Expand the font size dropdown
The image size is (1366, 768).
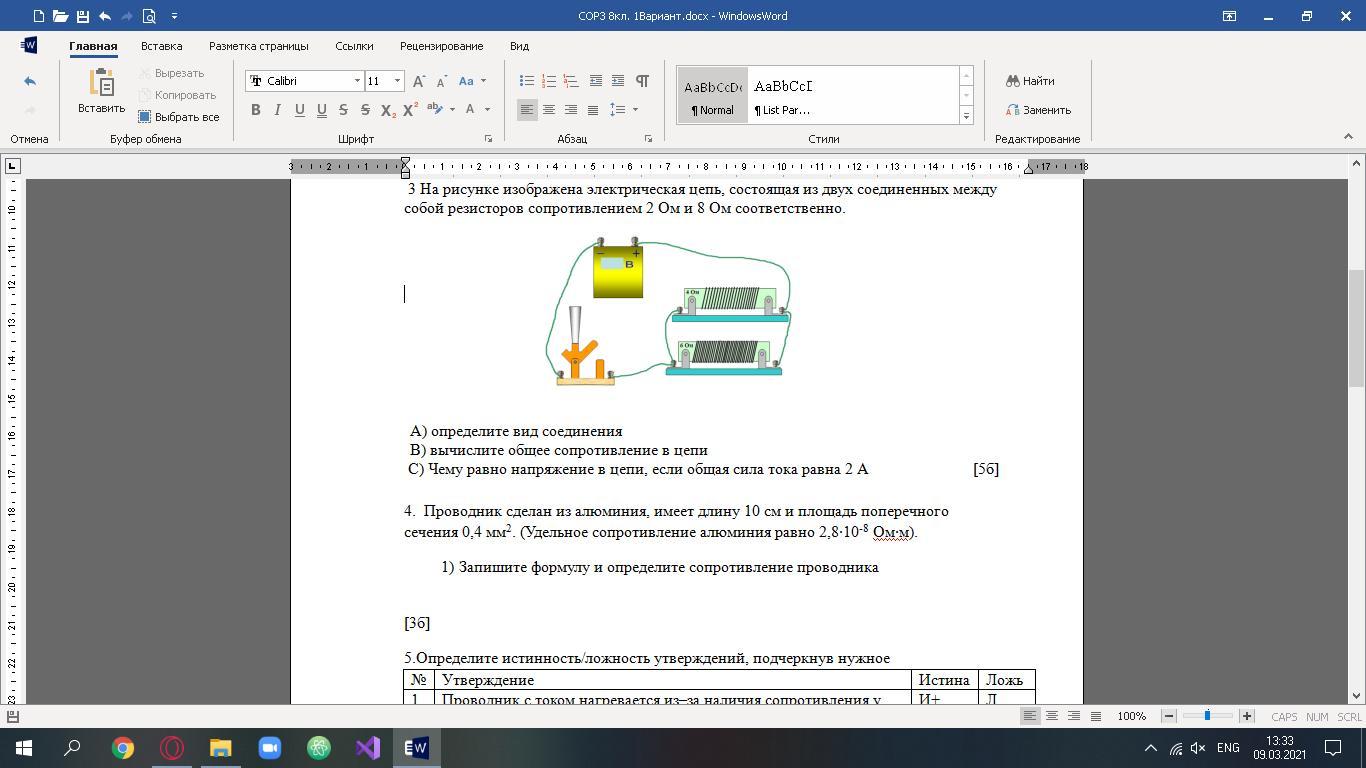pos(397,81)
